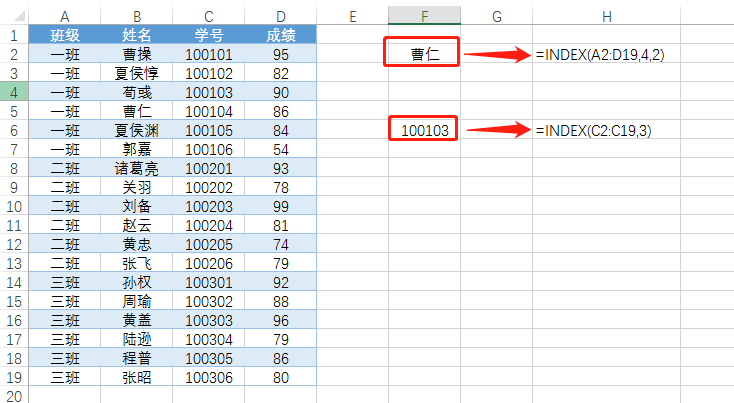The width and height of the screenshot is (734, 403).
Task: Select cell containing 赵云
Action: tap(137, 226)
